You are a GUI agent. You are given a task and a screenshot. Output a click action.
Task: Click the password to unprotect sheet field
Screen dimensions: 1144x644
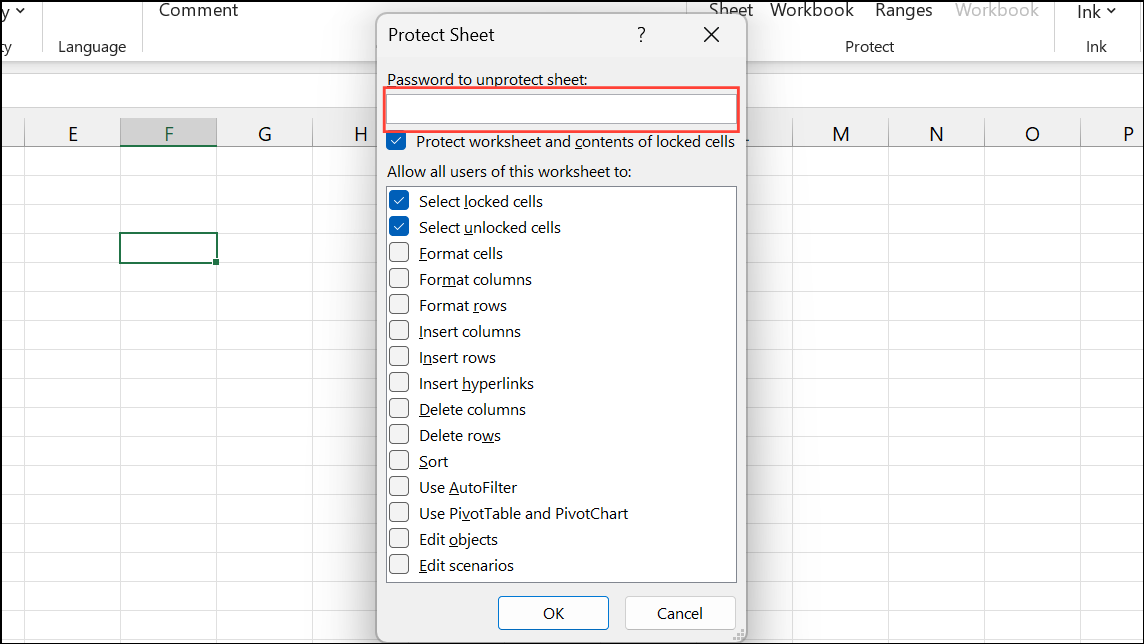click(561, 109)
